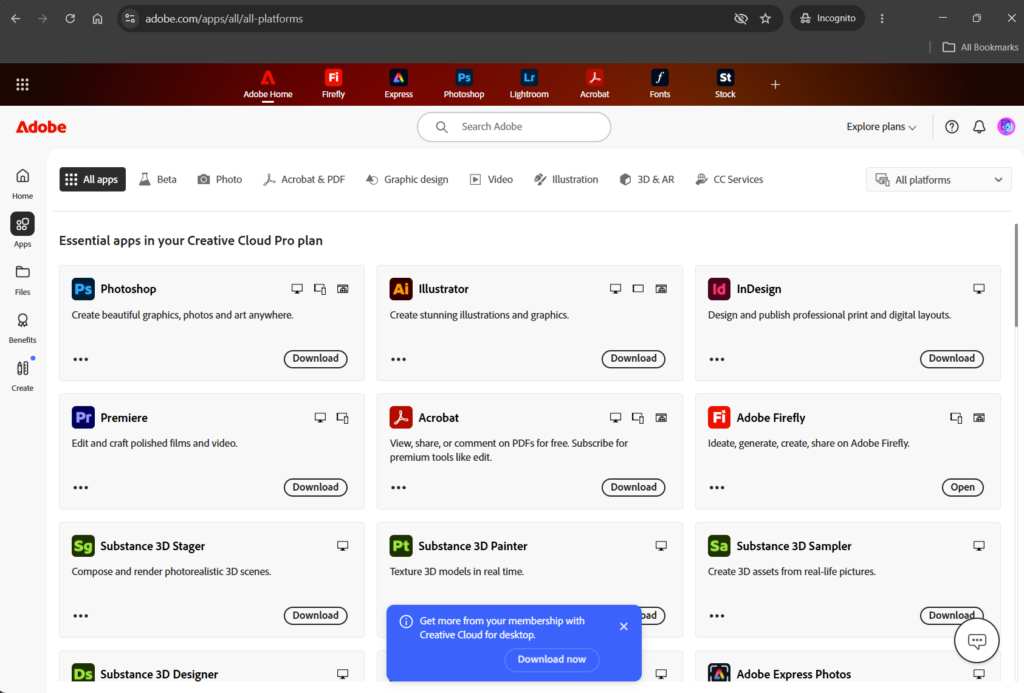Switch to the CC Services category tab
Viewport: 1024px width, 693px height.
pos(729,180)
